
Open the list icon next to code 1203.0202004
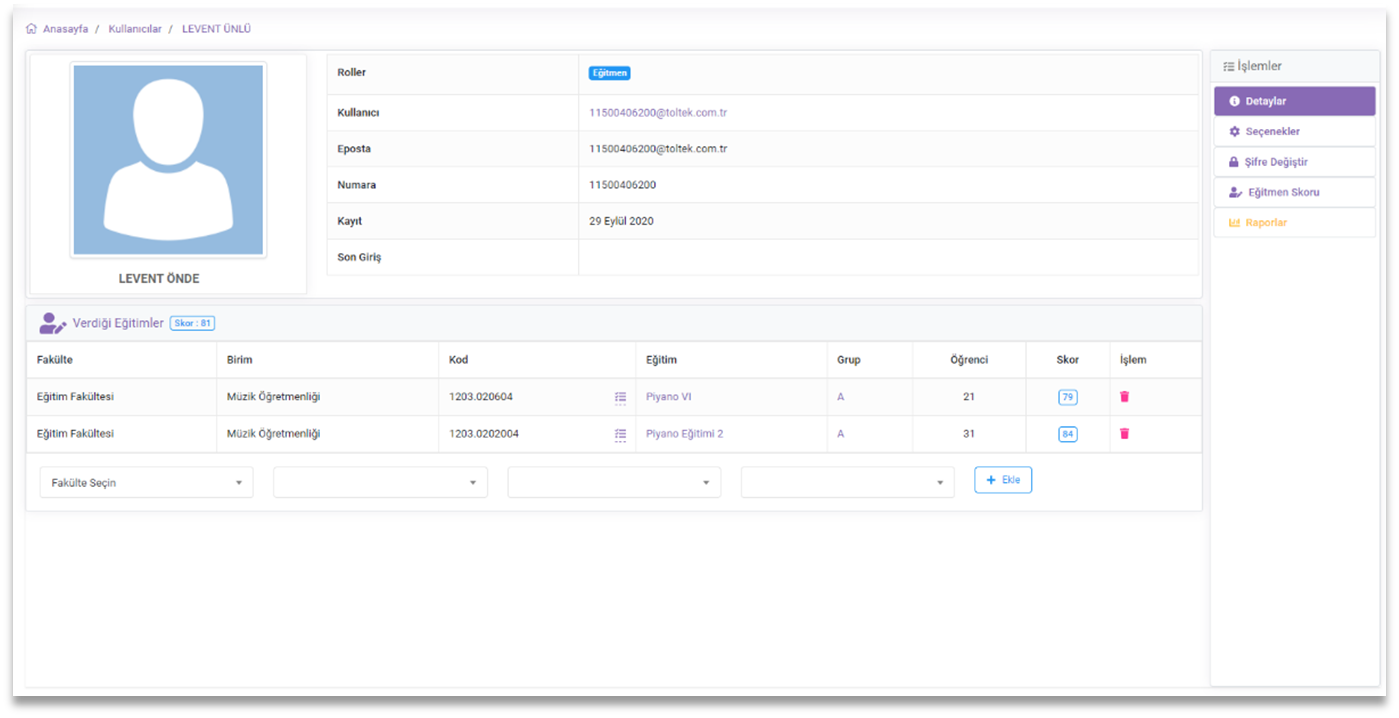pyautogui.click(x=620, y=433)
